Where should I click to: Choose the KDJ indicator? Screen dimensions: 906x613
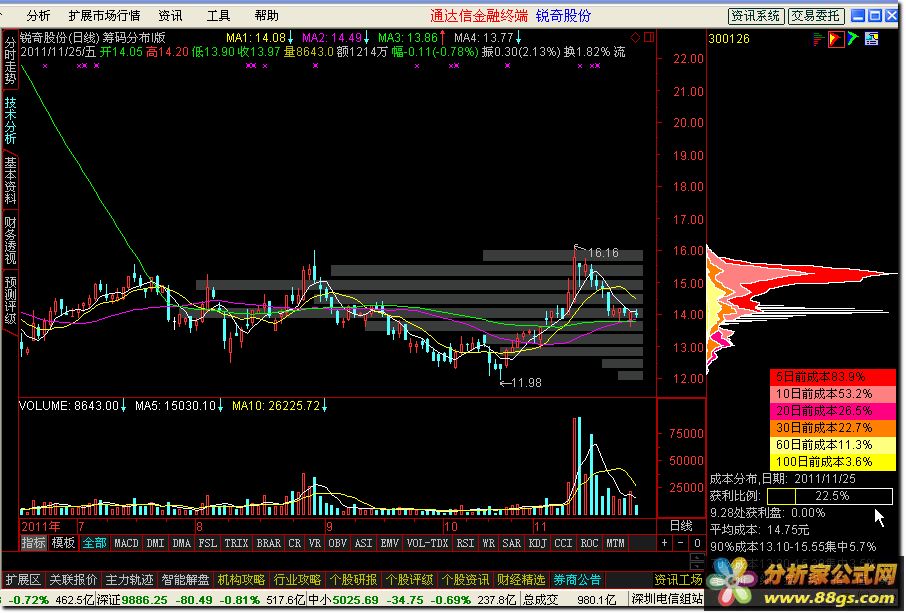coord(537,544)
